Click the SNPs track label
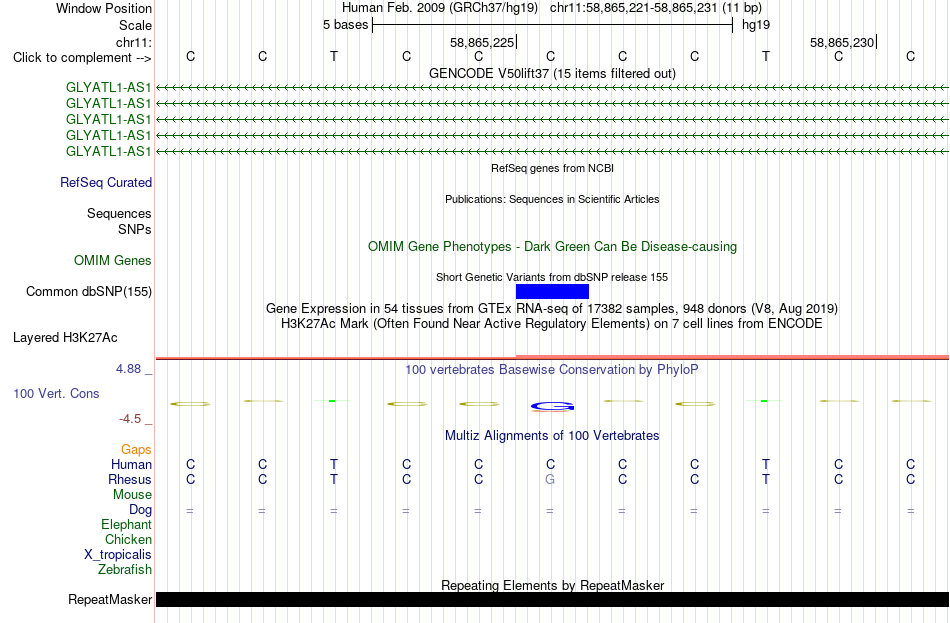 pyautogui.click(x=135, y=230)
